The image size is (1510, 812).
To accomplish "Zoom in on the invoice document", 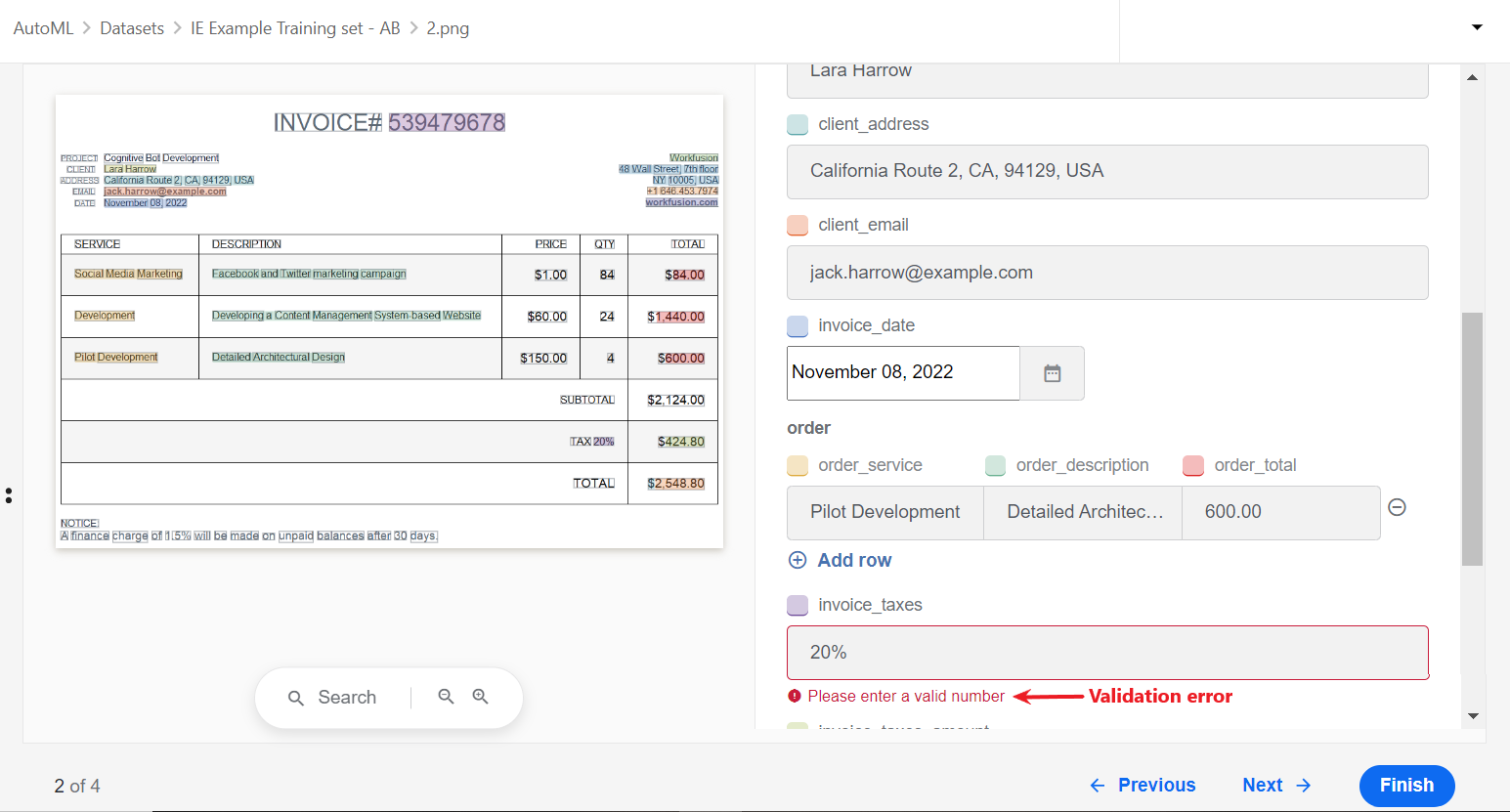I will pos(480,697).
